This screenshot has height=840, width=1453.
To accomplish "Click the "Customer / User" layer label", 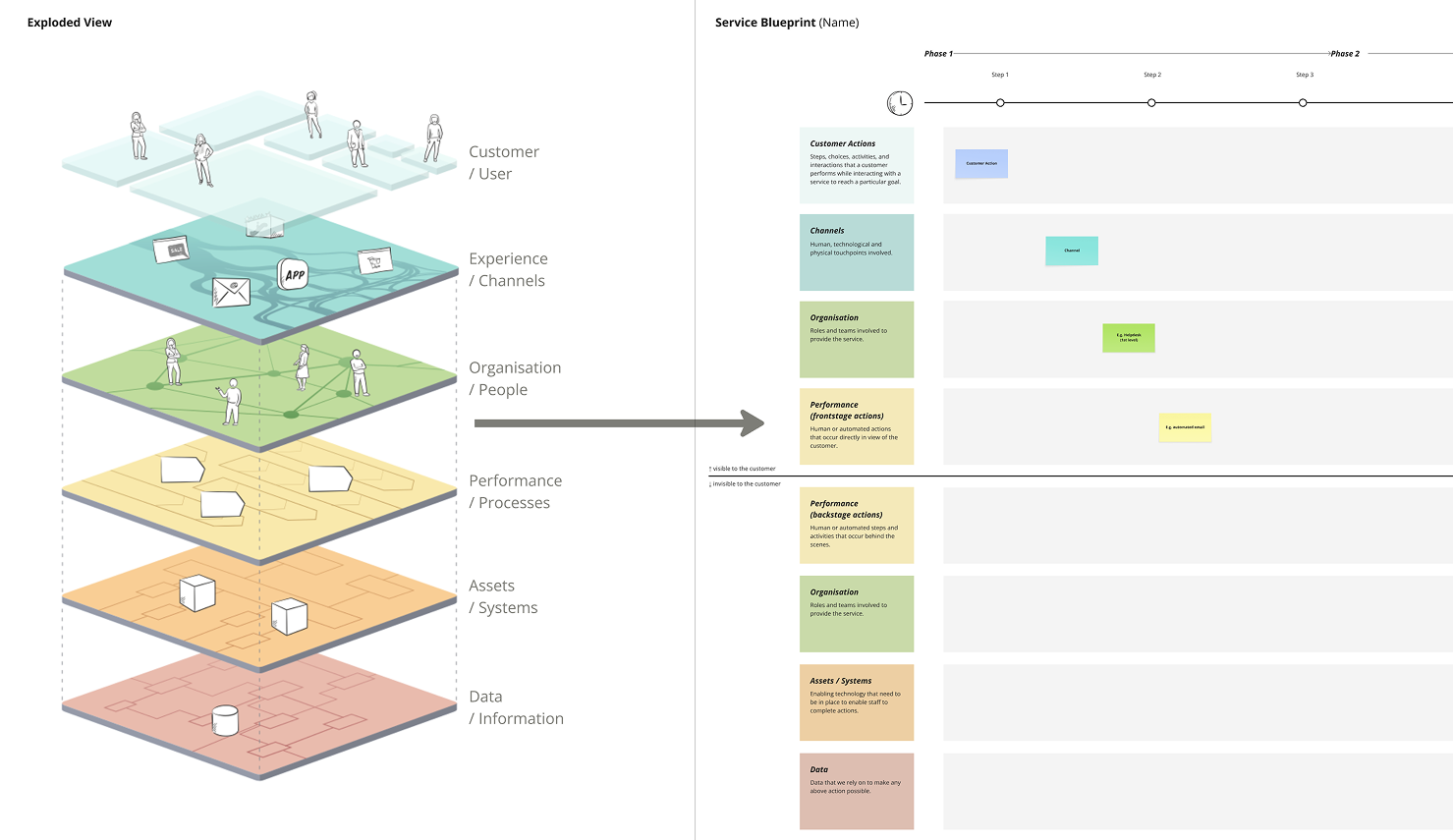I will 504,163.
